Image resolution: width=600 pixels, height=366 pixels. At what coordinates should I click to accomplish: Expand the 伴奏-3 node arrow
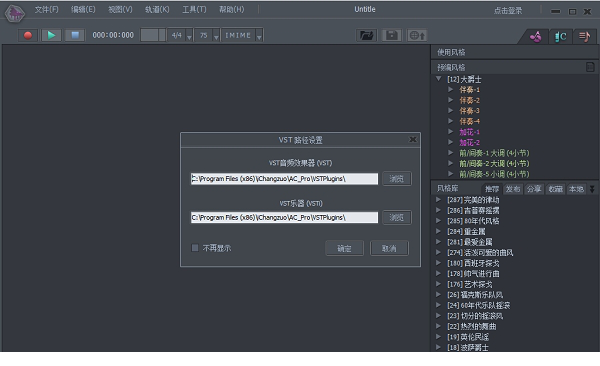pos(450,110)
